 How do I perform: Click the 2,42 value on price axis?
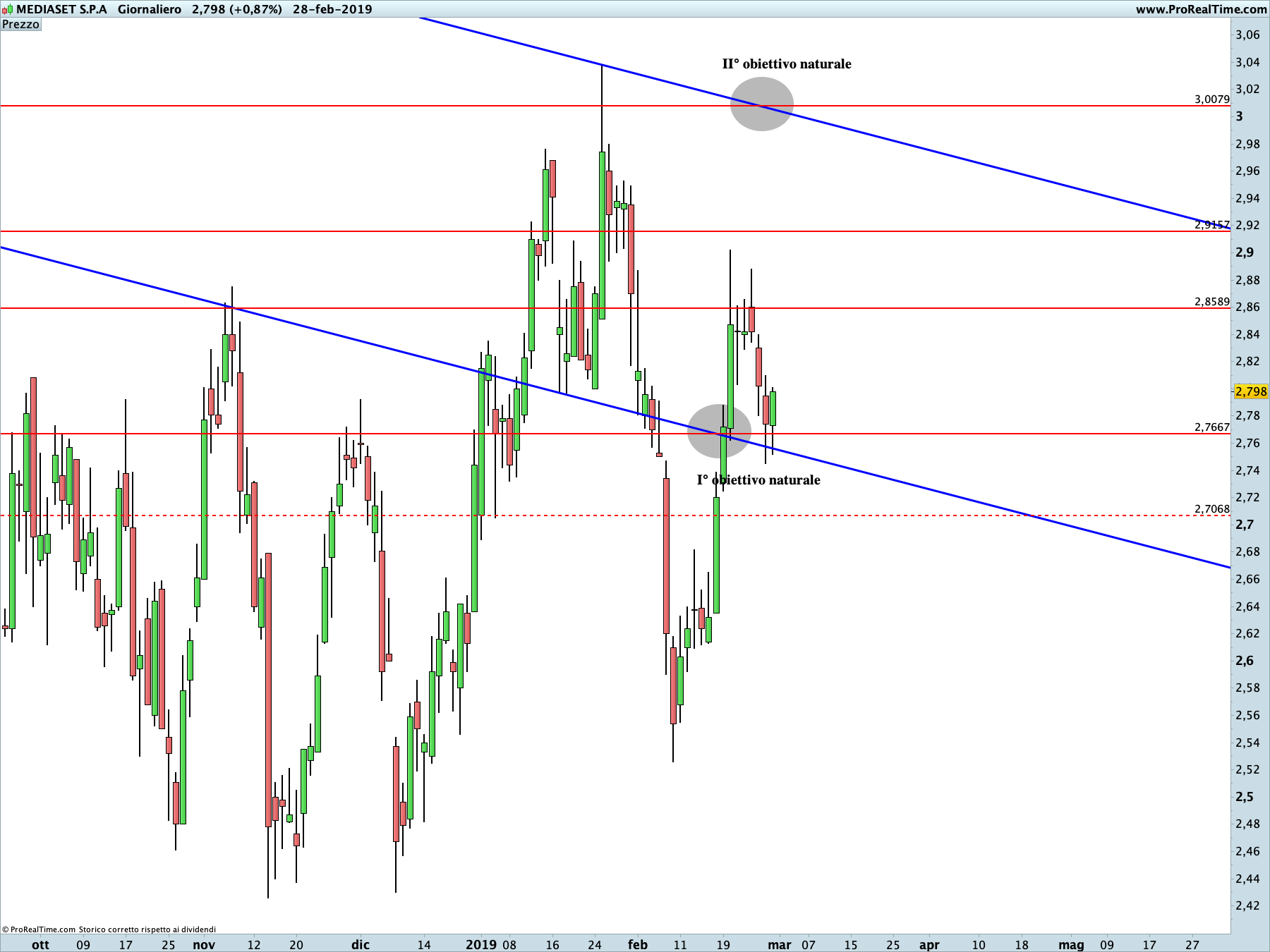click(x=1247, y=905)
